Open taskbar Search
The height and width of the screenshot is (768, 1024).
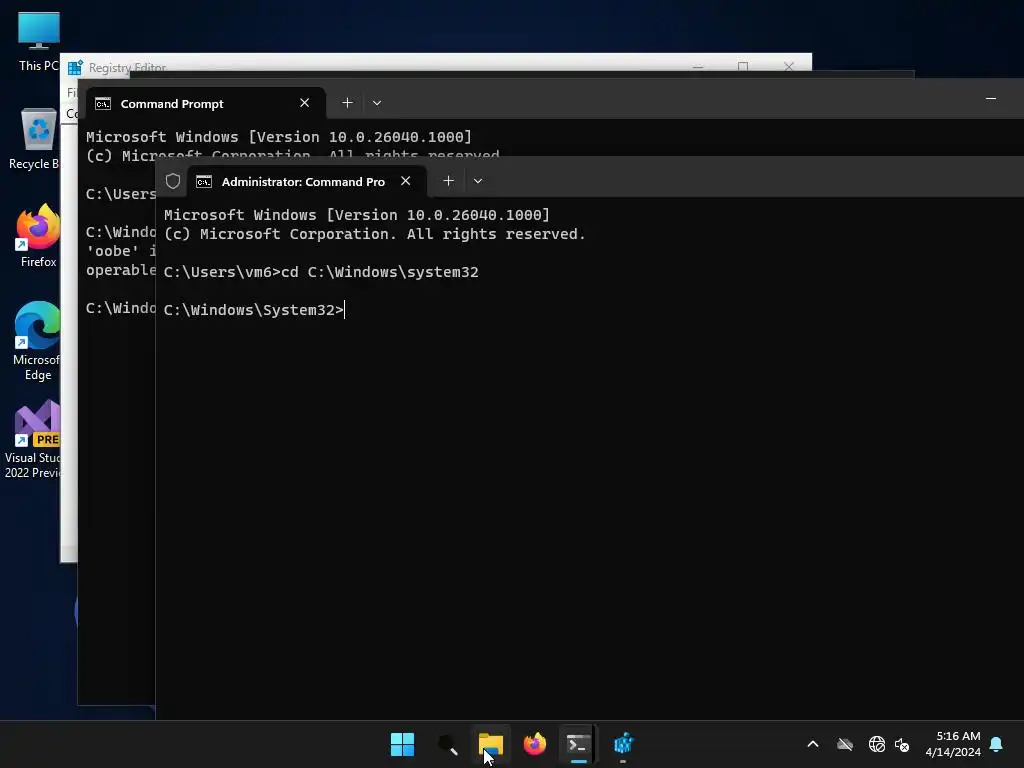click(x=447, y=744)
